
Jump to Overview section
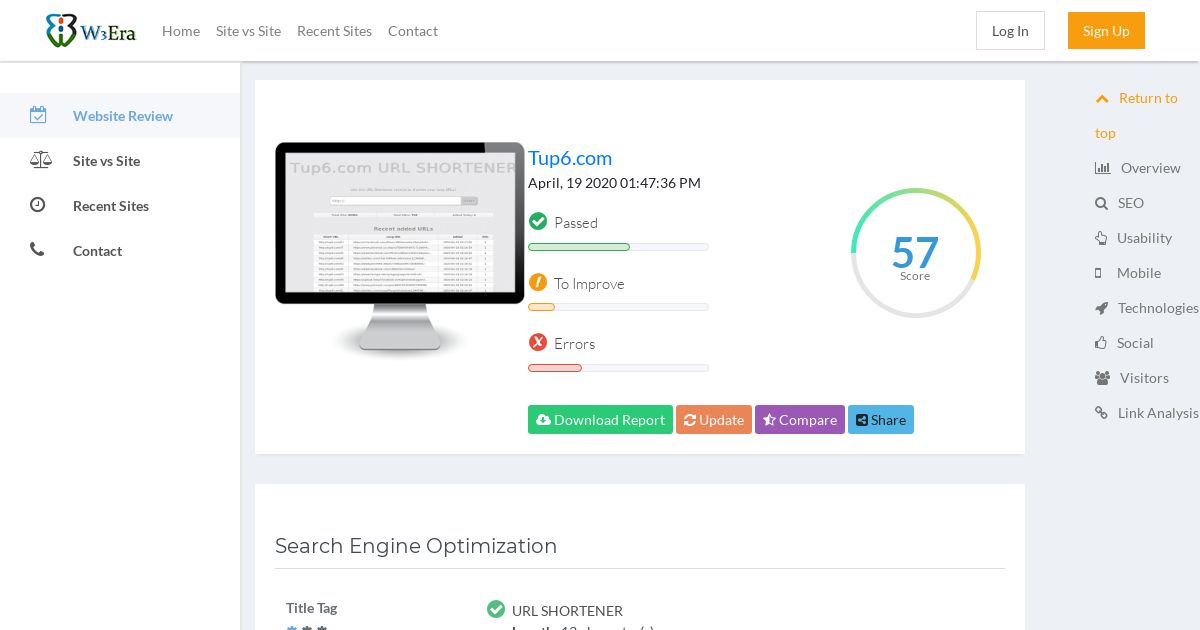click(x=1151, y=168)
